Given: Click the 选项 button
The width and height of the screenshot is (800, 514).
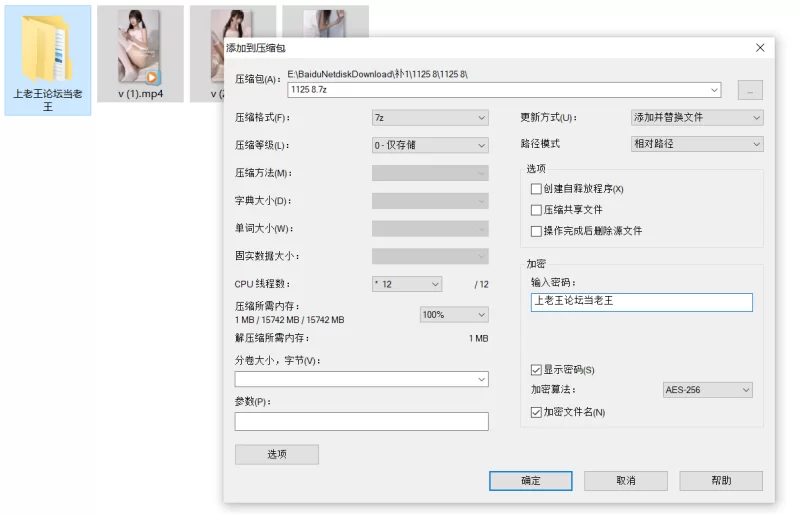Looking at the screenshot, I should 277,454.
